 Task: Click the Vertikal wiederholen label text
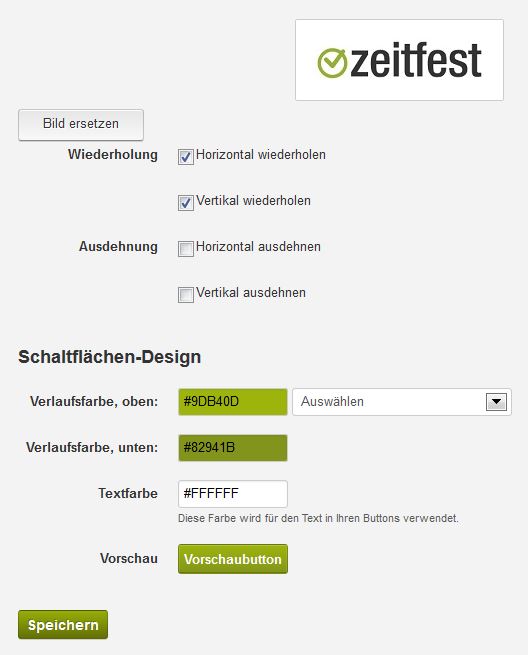(x=253, y=201)
